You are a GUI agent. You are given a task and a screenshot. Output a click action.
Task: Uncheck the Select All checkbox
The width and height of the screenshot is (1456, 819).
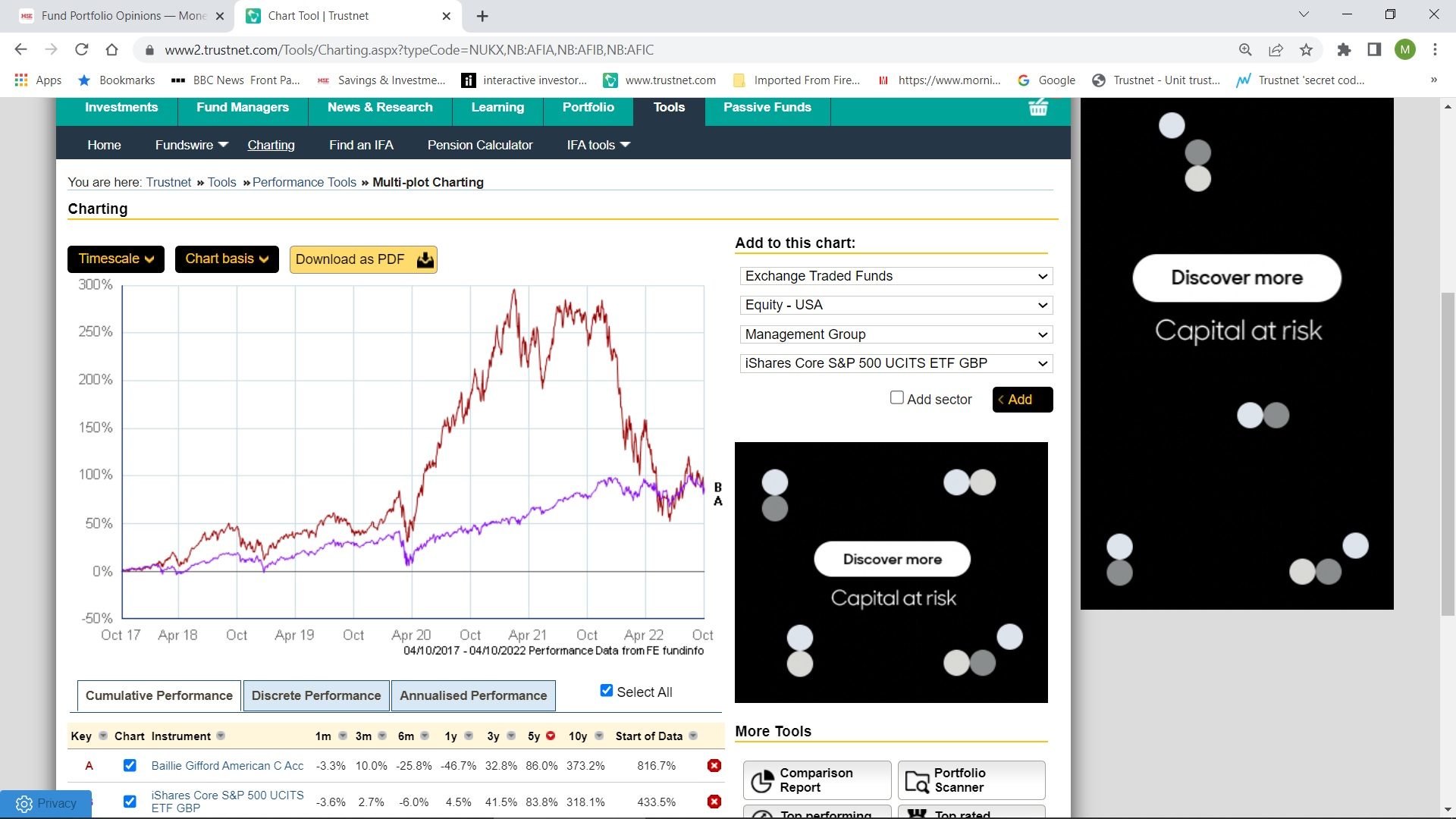(x=607, y=691)
